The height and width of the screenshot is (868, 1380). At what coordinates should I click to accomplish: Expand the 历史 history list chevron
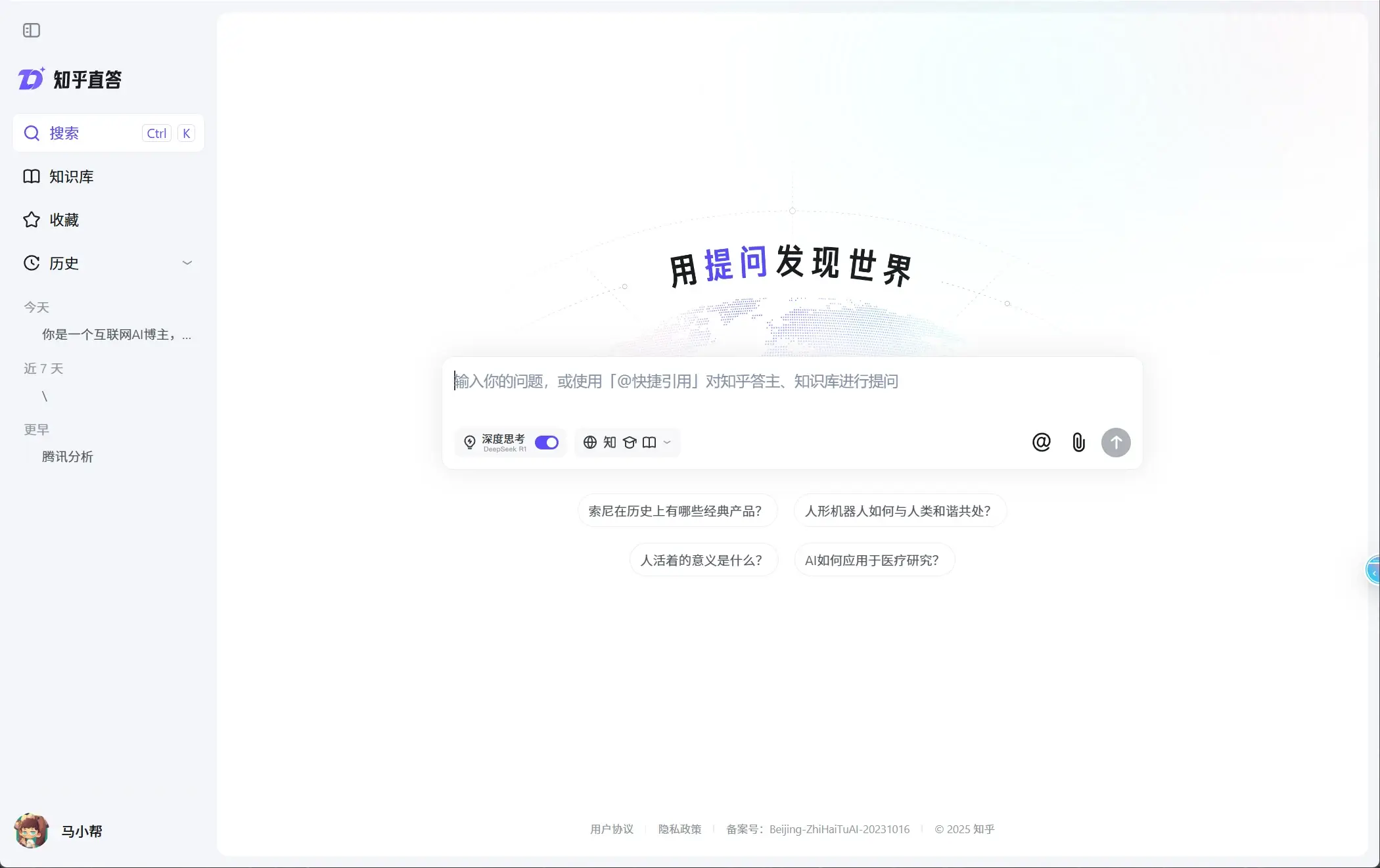click(187, 262)
